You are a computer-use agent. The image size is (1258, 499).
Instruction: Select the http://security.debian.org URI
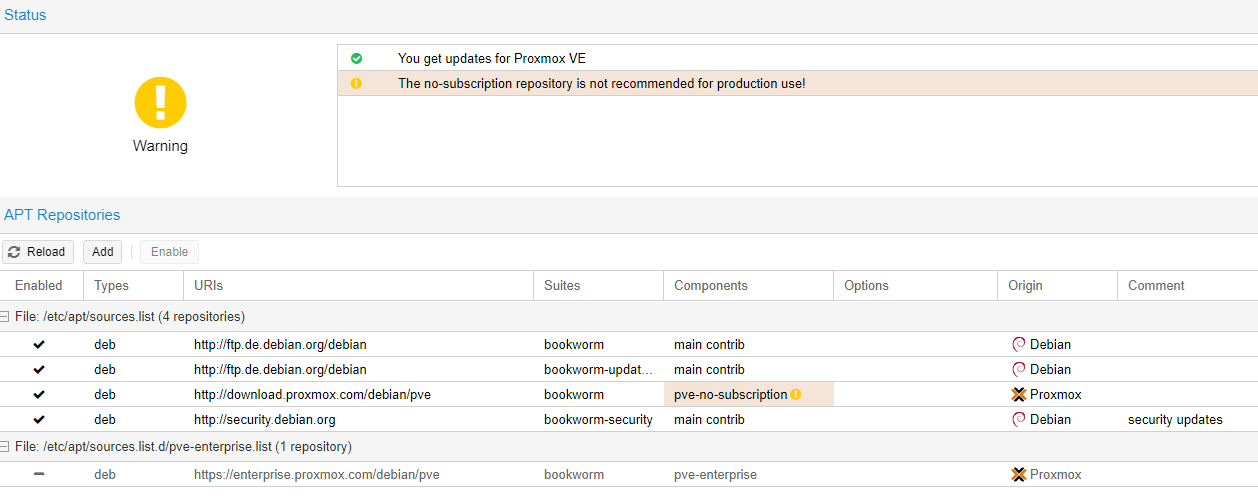pos(265,419)
